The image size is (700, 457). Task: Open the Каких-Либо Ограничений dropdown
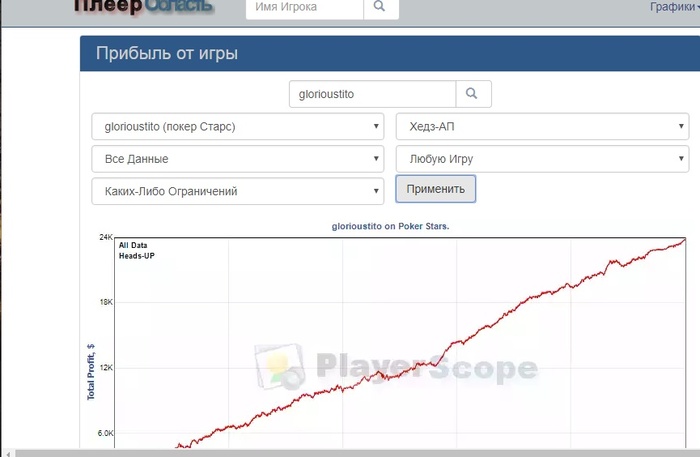click(238, 191)
